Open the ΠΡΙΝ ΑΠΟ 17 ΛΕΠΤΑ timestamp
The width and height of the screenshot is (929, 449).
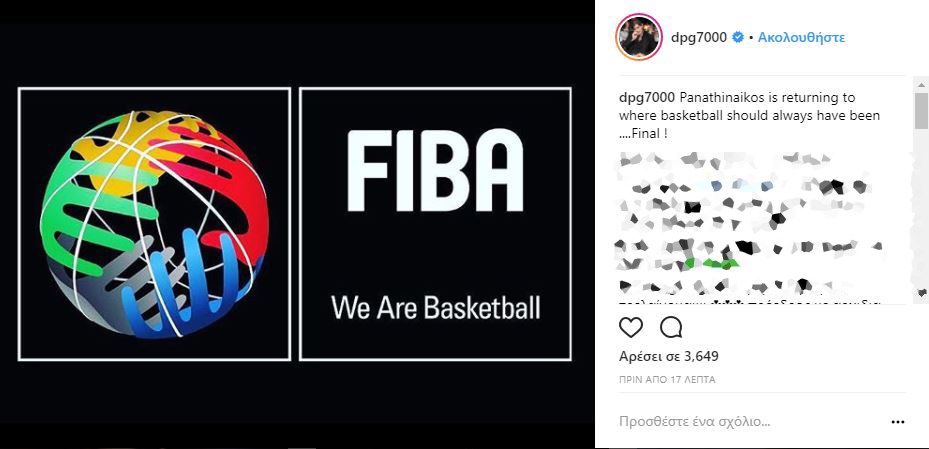click(x=667, y=380)
